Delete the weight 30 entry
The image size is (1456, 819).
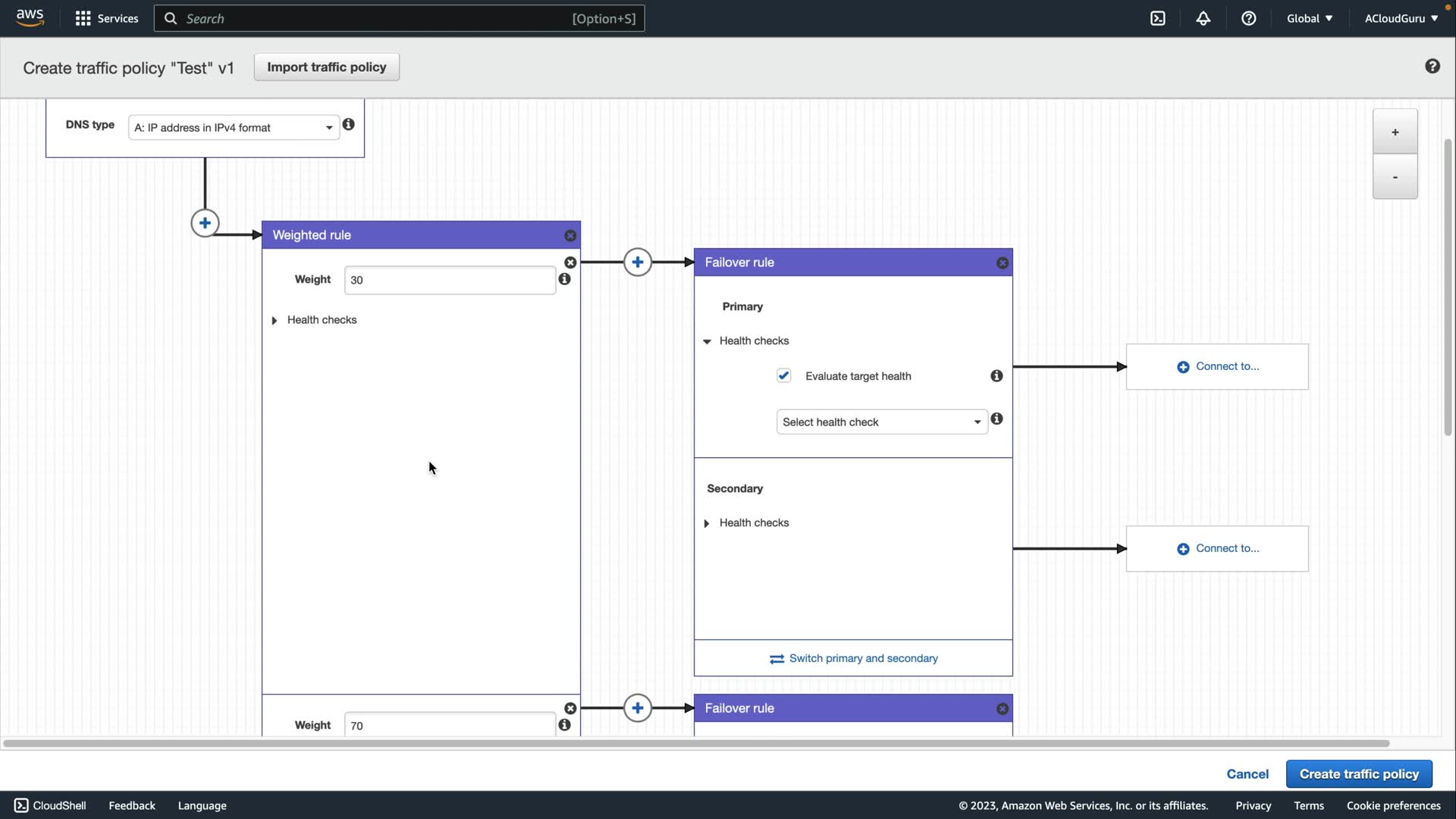[570, 262]
